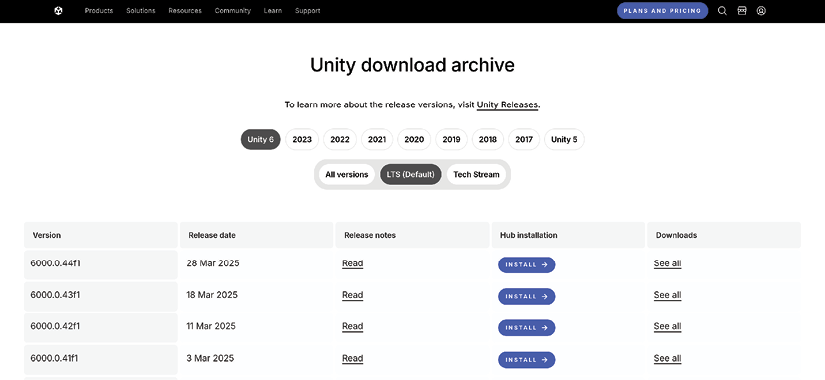Click the 11 Mar 2025 release date
The image size is (825, 380).
tap(211, 326)
